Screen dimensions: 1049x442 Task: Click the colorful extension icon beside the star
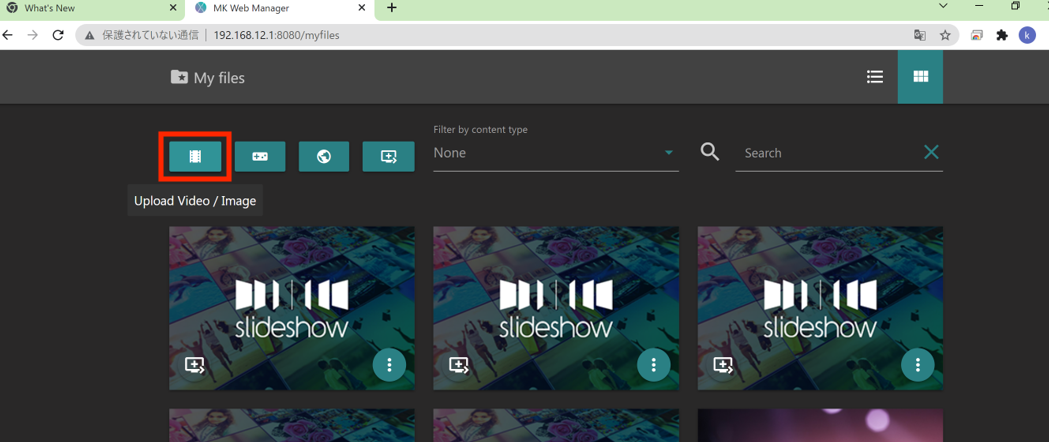pyautogui.click(x=977, y=35)
